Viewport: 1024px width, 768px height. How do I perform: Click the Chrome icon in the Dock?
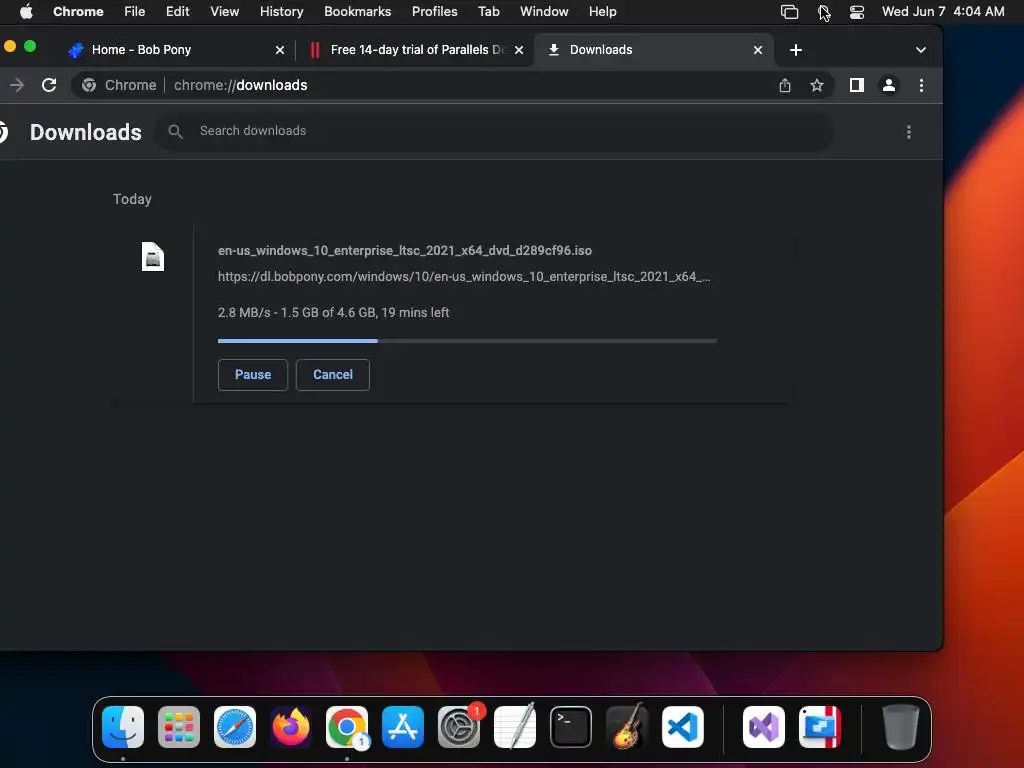[x=347, y=726]
